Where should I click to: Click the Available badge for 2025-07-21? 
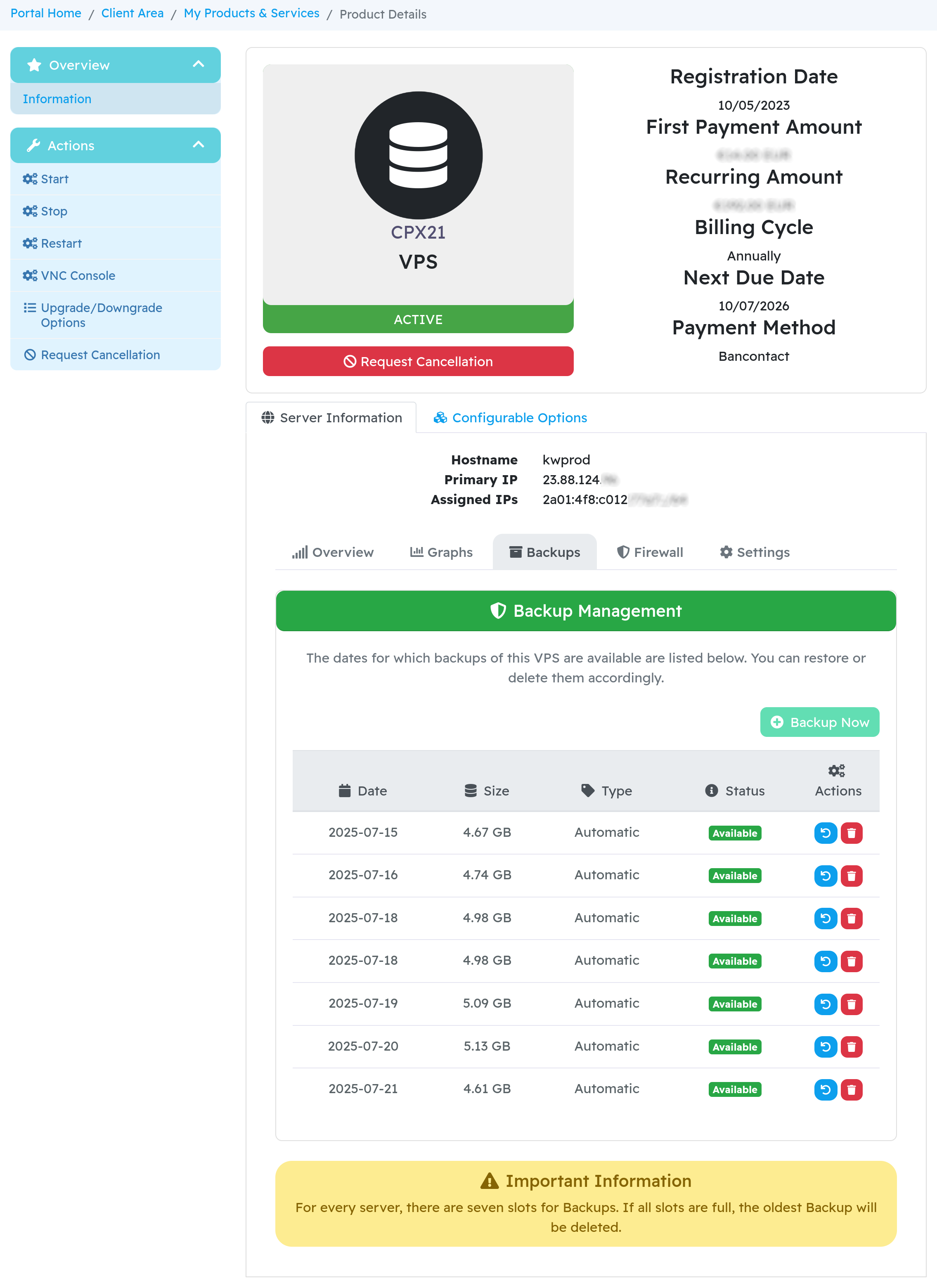[735, 1089]
